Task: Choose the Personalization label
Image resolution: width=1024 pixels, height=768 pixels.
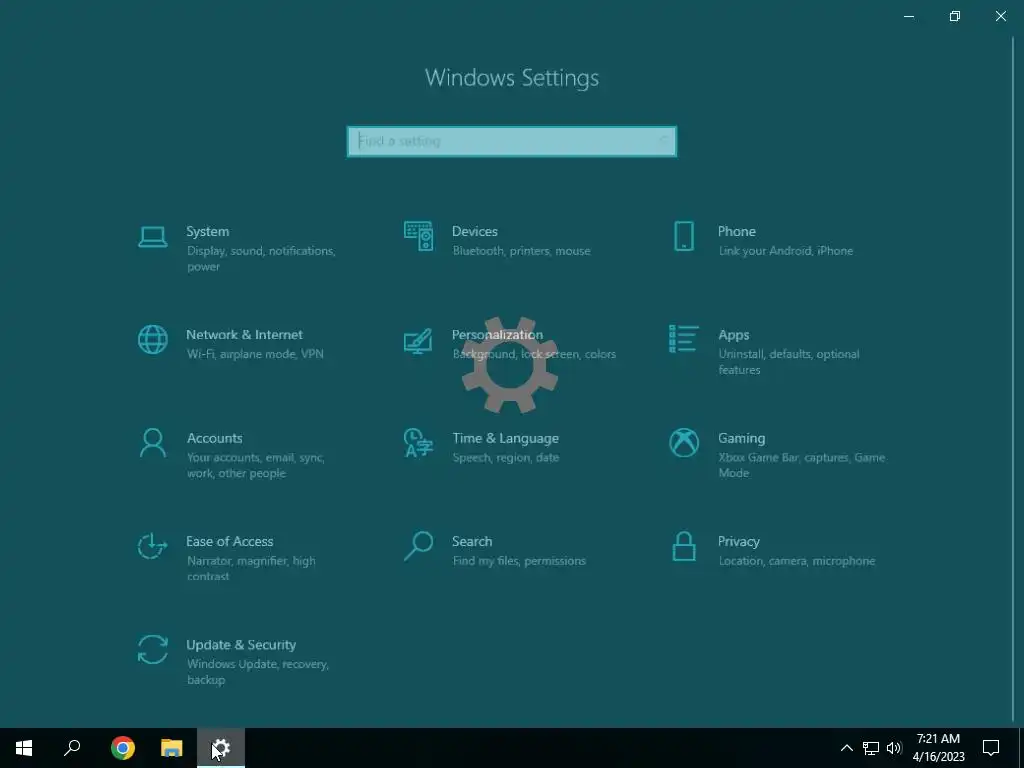Action: pos(498,334)
